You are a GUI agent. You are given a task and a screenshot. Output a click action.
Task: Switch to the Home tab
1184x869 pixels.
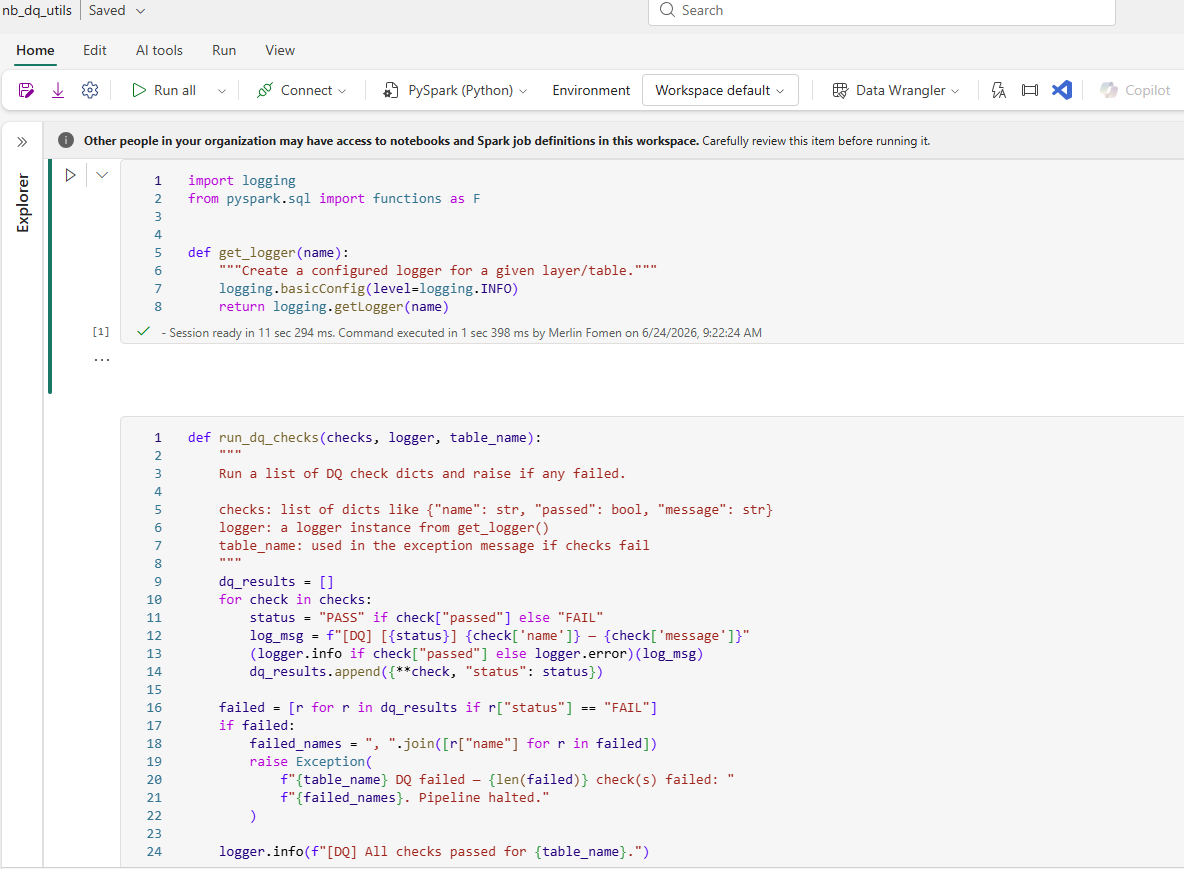35,51
